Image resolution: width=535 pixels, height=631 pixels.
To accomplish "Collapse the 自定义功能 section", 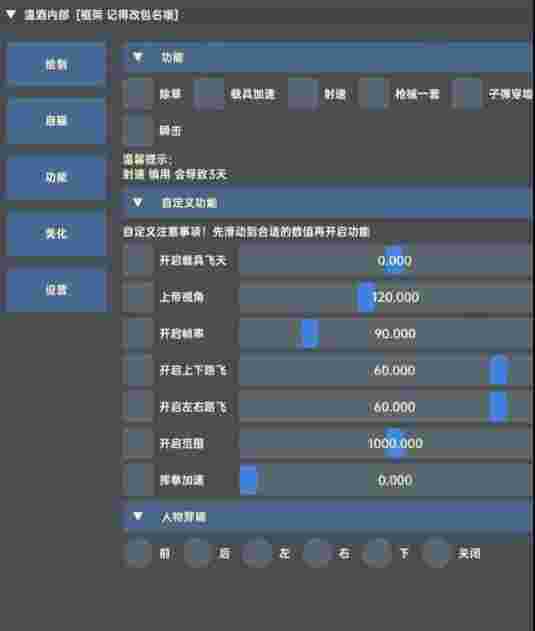I will pyautogui.click(x=138, y=202).
